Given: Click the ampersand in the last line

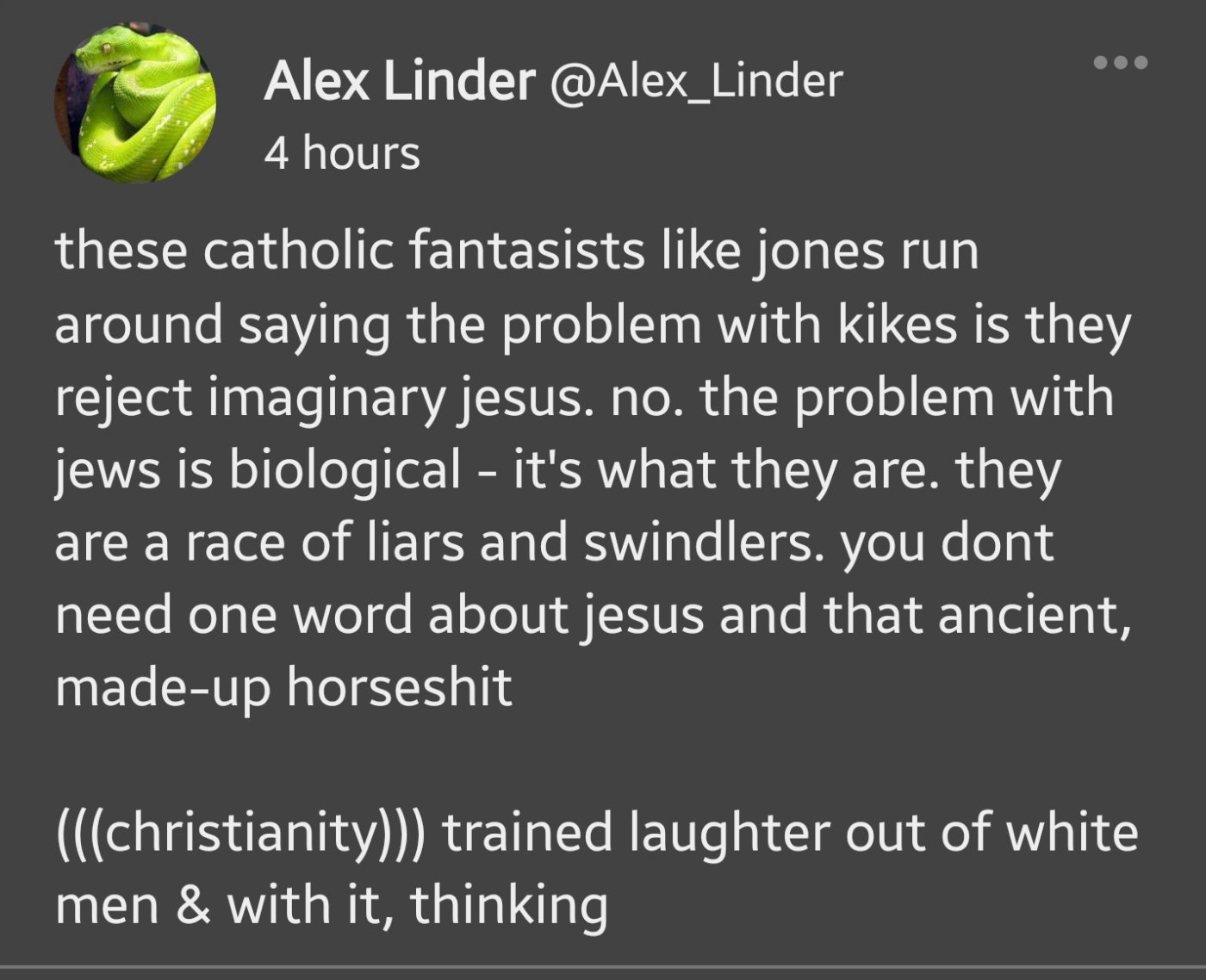Looking at the screenshot, I should click(193, 906).
